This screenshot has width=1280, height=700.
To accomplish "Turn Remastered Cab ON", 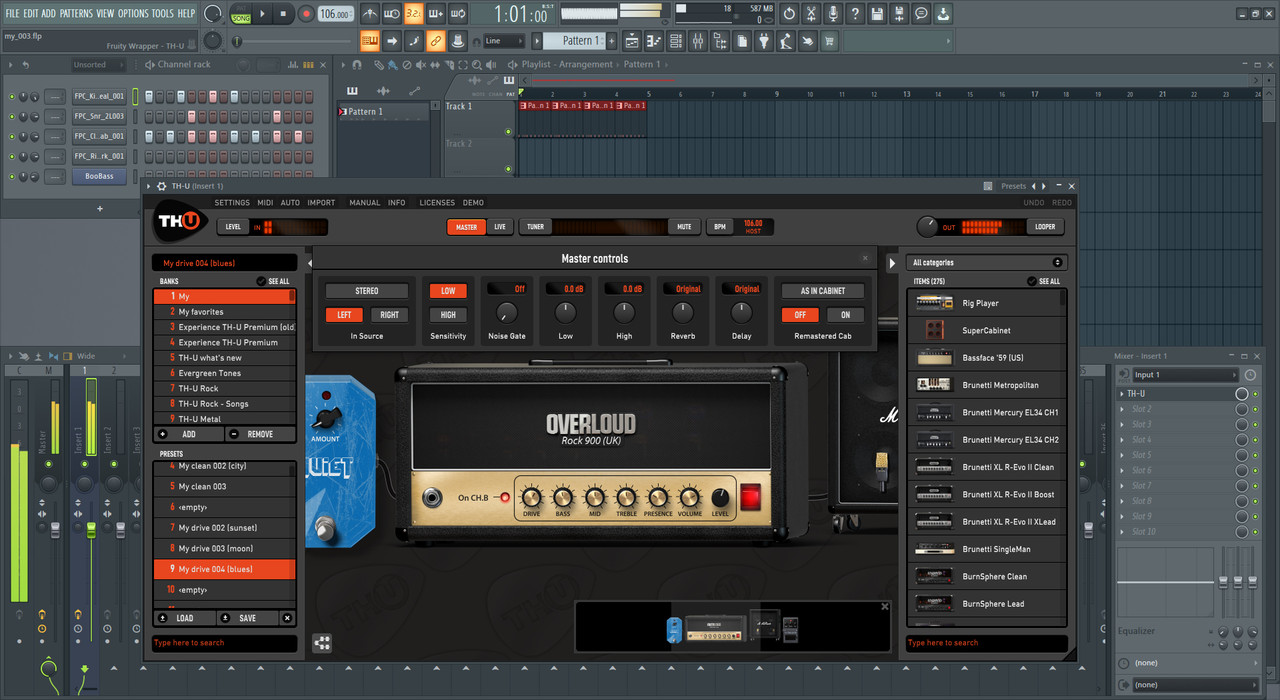I will point(846,315).
